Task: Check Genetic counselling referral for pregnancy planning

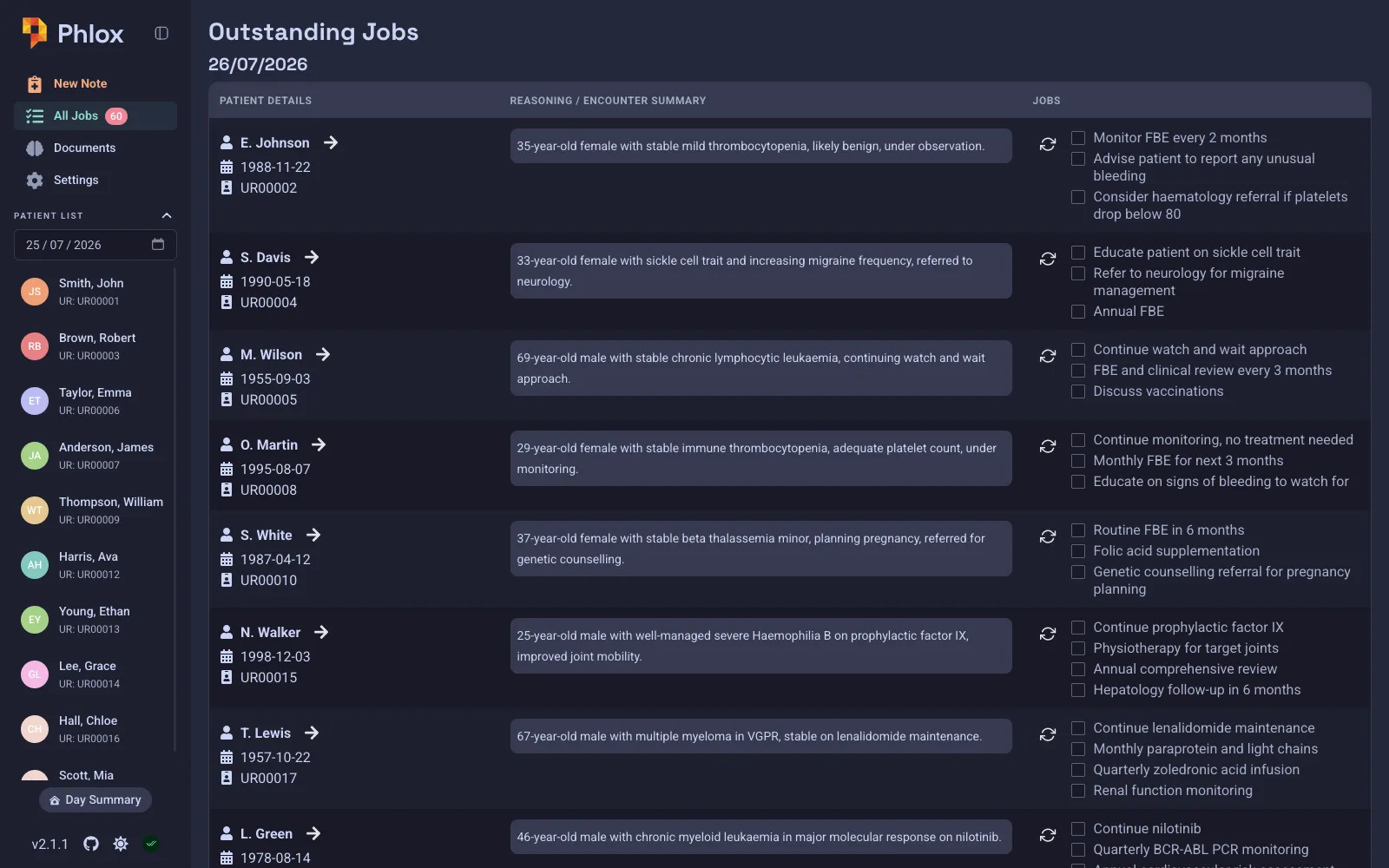Action: [1078, 572]
